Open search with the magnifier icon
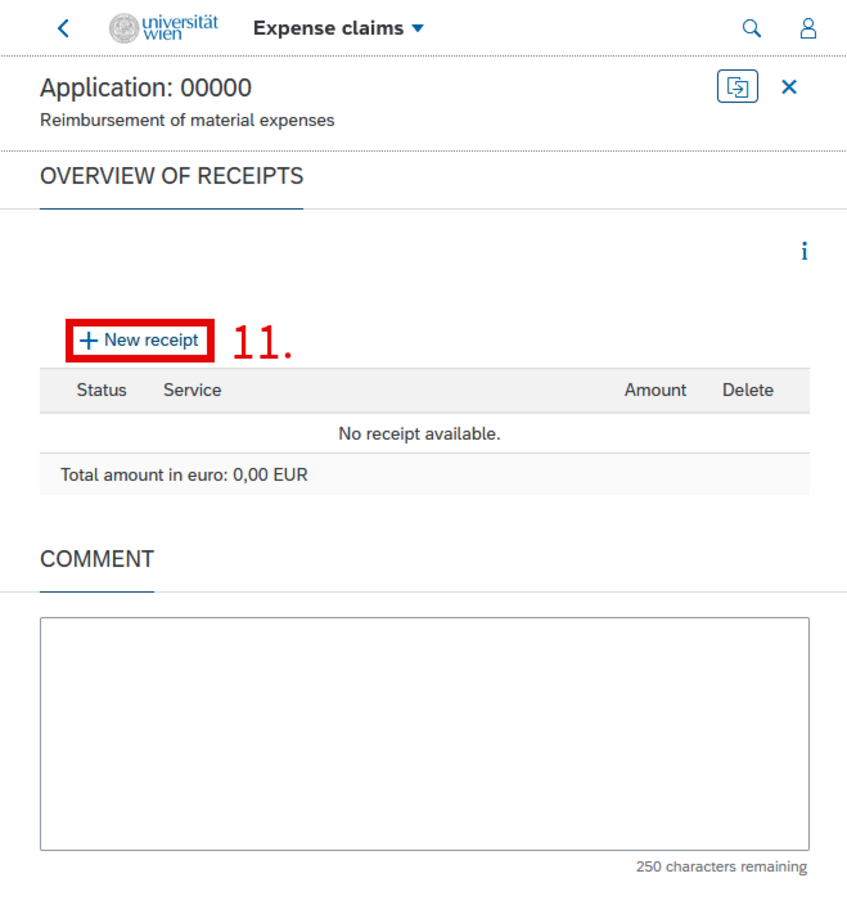 pyautogui.click(x=751, y=28)
